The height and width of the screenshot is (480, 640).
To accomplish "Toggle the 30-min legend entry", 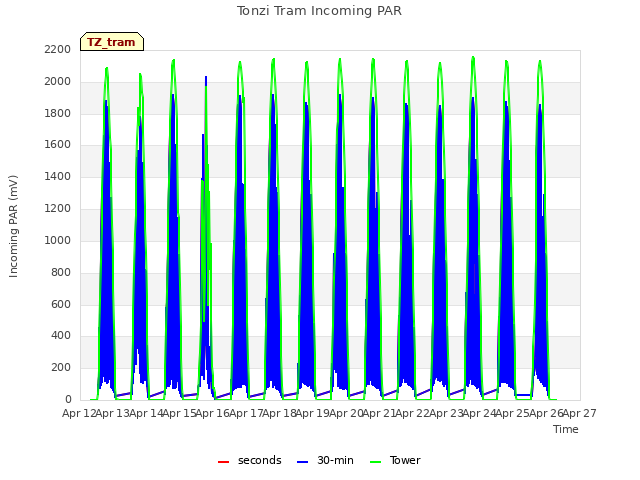I will 325,460.
